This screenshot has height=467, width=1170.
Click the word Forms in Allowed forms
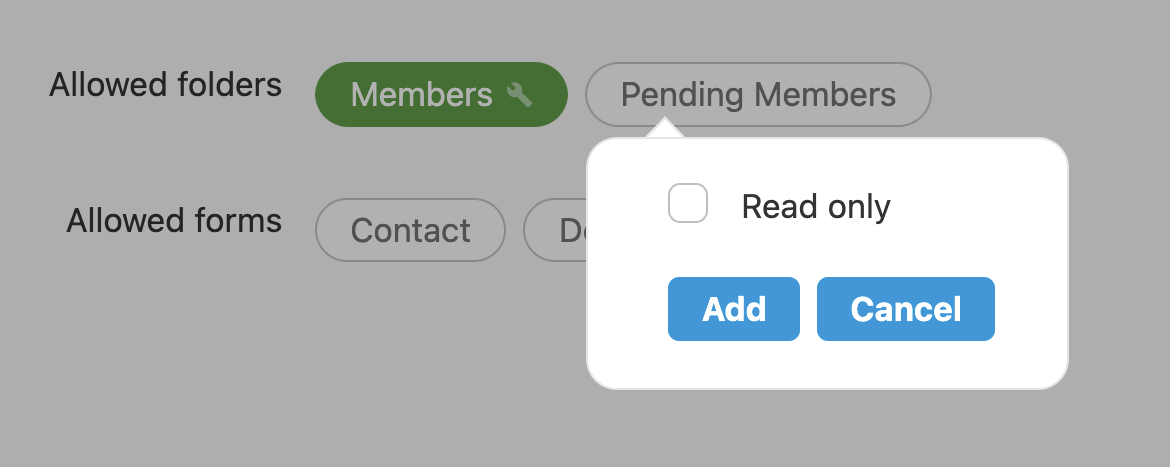(x=240, y=220)
